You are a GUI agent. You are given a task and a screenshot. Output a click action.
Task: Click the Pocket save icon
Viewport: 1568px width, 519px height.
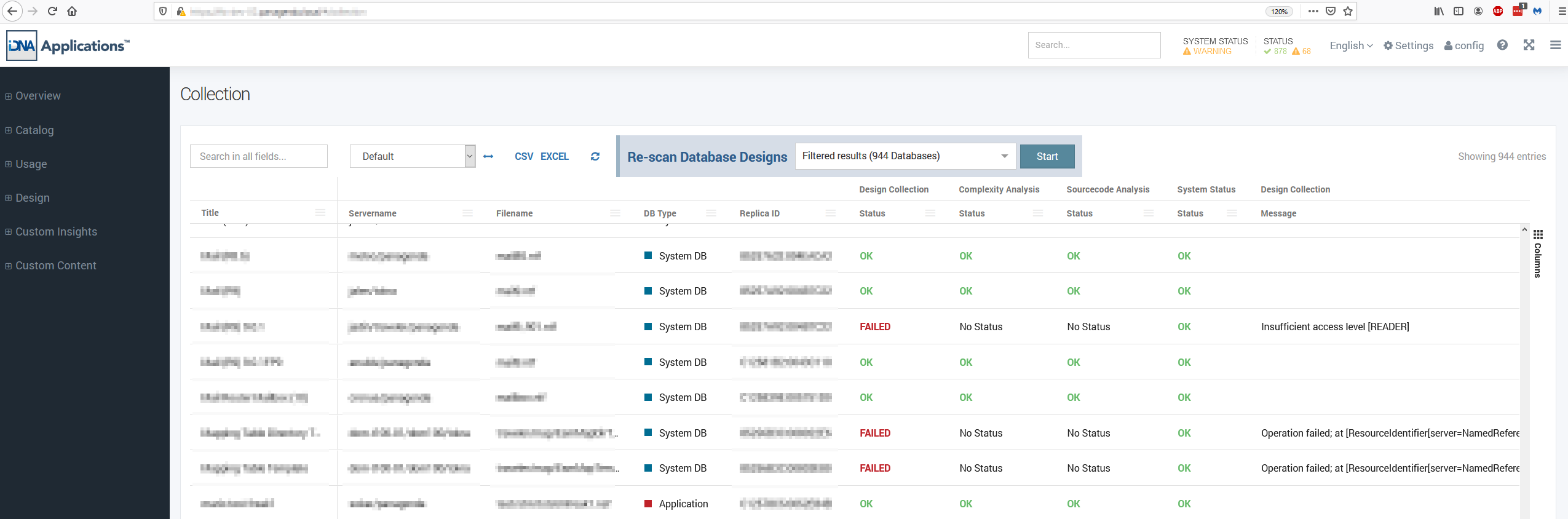1331,11
